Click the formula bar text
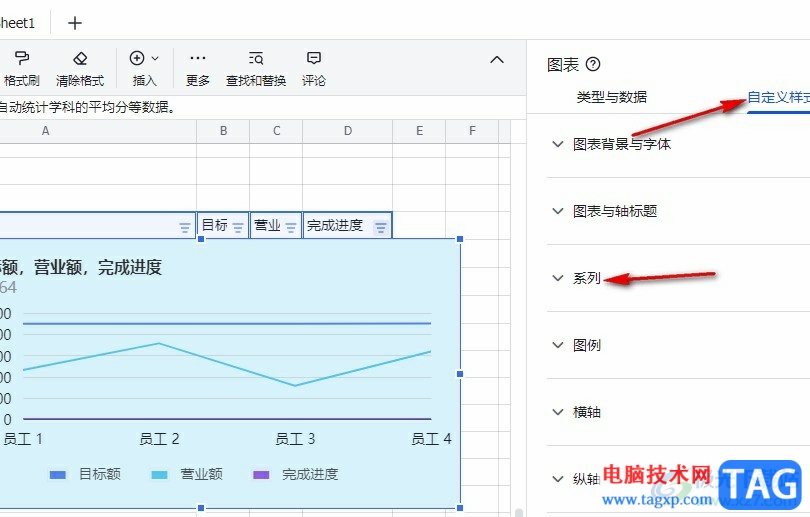Viewport: 810px width, 517px height. pyautogui.click(x=88, y=107)
